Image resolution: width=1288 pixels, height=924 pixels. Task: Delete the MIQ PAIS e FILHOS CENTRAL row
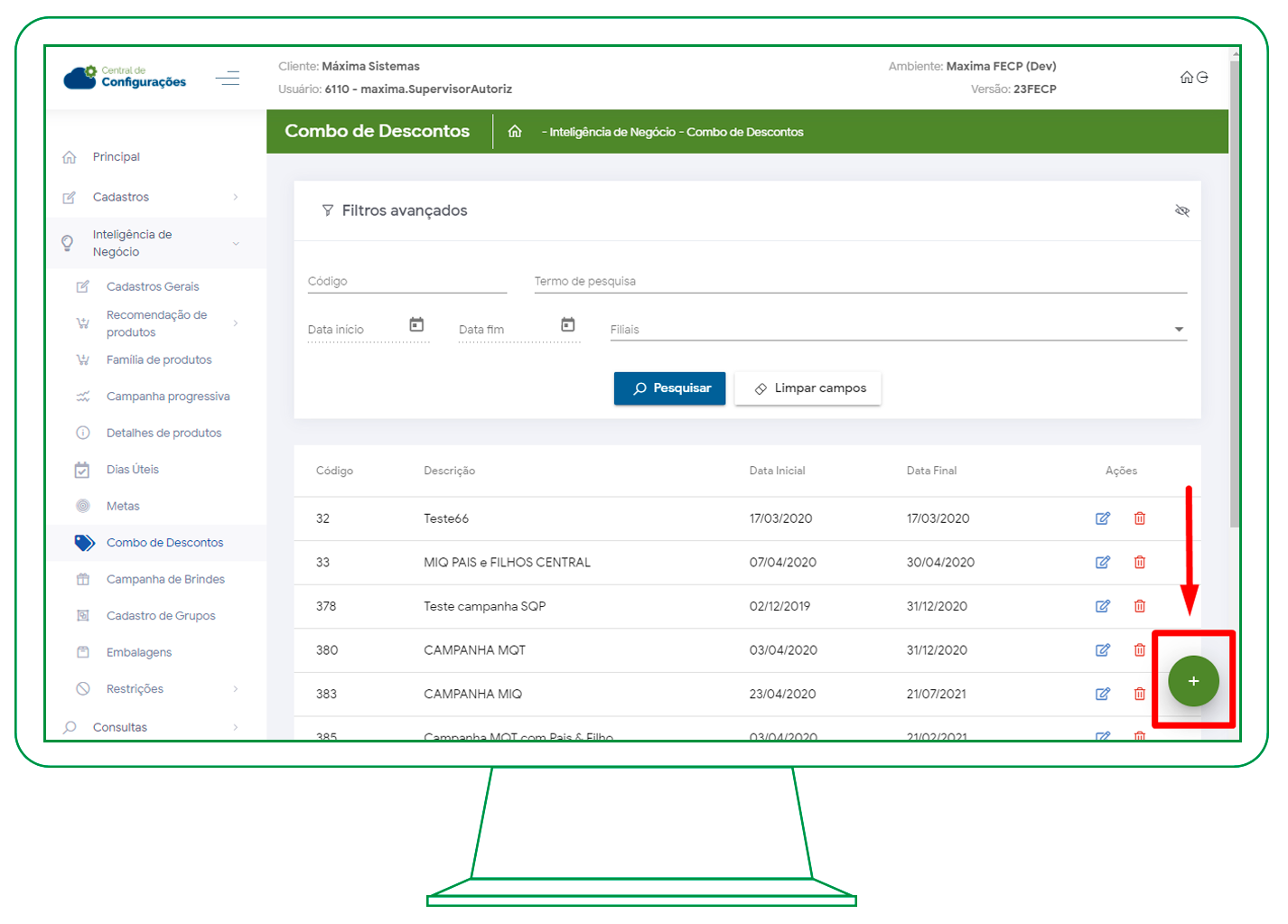(x=1139, y=562)
